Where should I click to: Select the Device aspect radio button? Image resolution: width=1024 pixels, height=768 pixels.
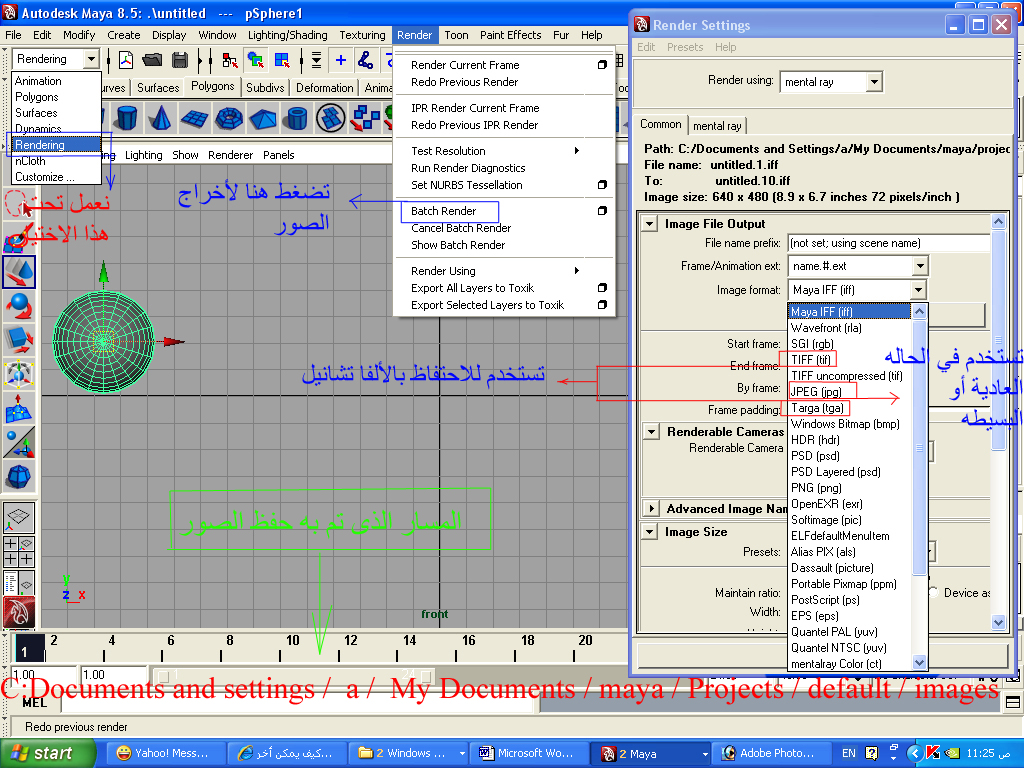click(934, 592)
